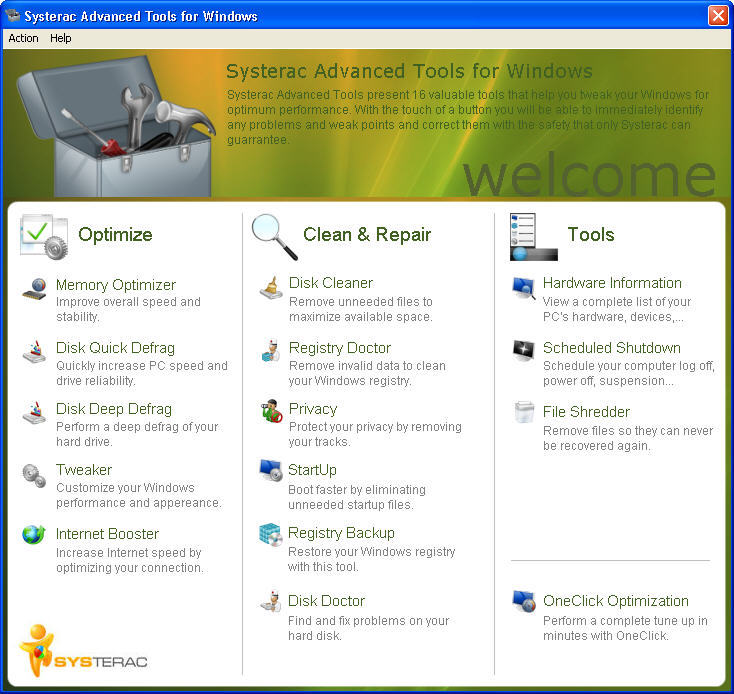Click the Optimize section heading

click(x=115, y=234)
